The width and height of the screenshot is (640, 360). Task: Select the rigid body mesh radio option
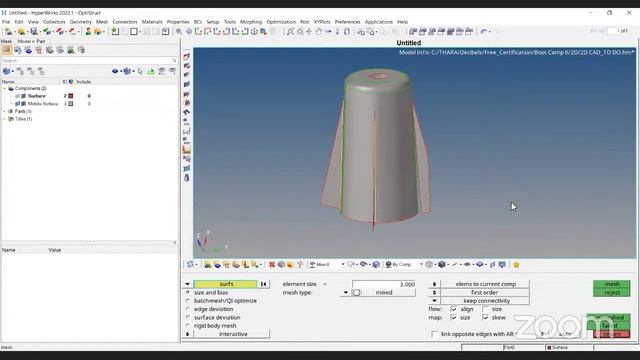(x=188, y=326)
